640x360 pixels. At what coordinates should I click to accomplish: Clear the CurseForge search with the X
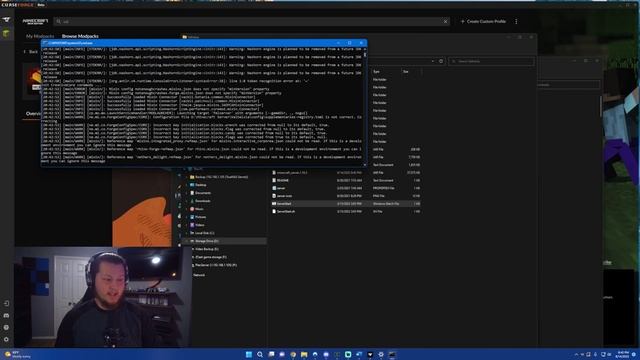445,21
